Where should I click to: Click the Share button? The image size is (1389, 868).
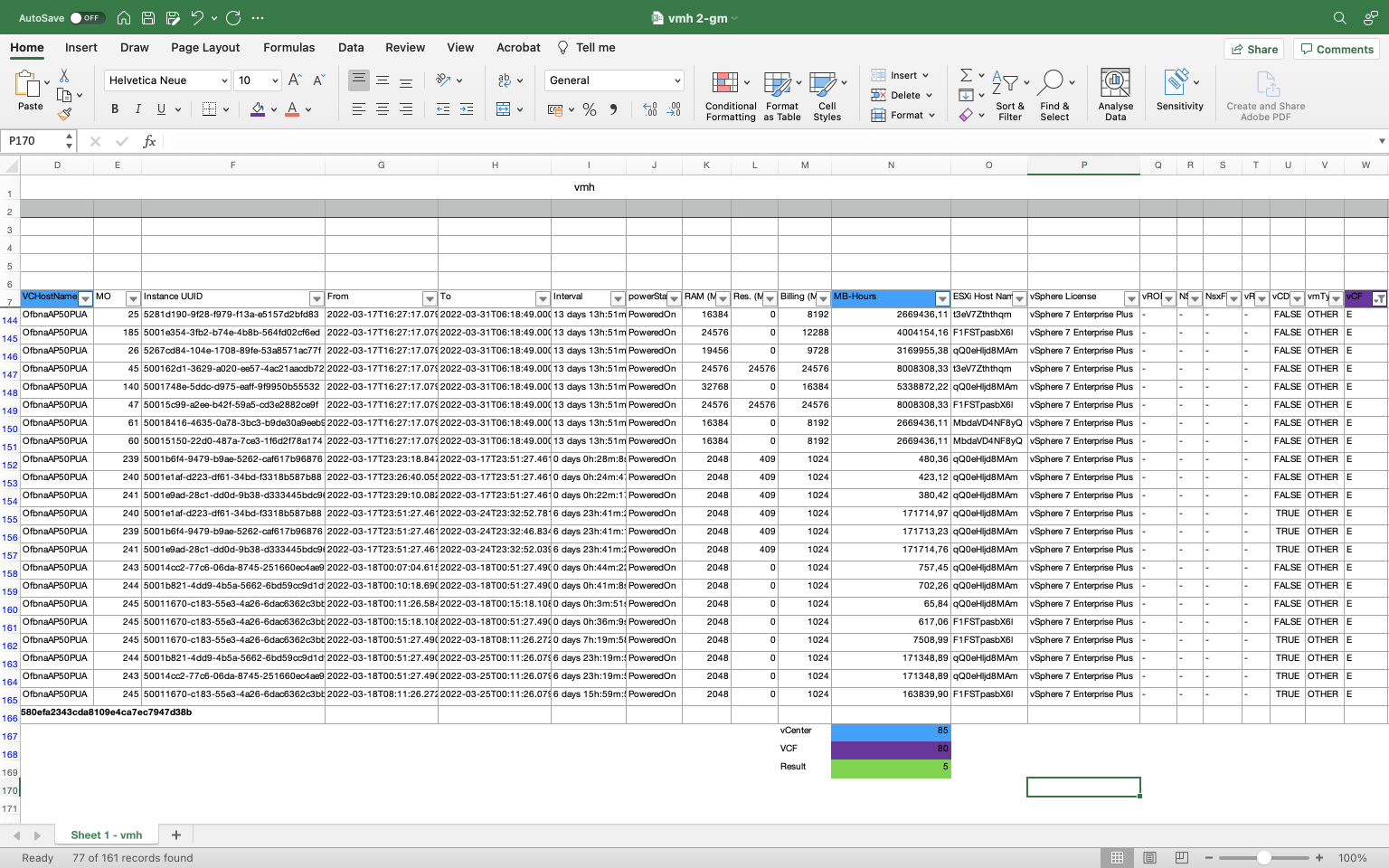1254,49
